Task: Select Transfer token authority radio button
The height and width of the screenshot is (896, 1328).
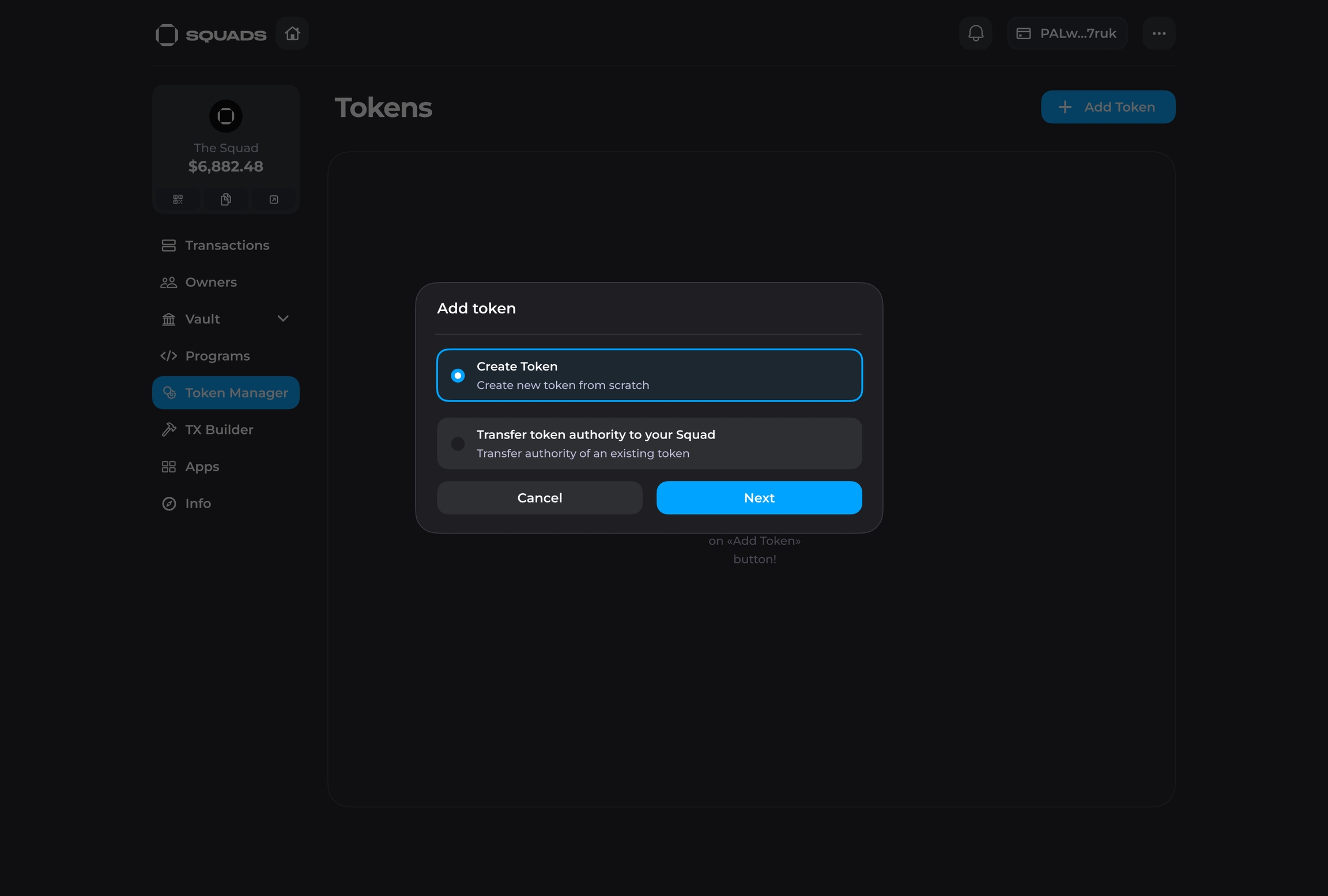Action: point(458,444)
